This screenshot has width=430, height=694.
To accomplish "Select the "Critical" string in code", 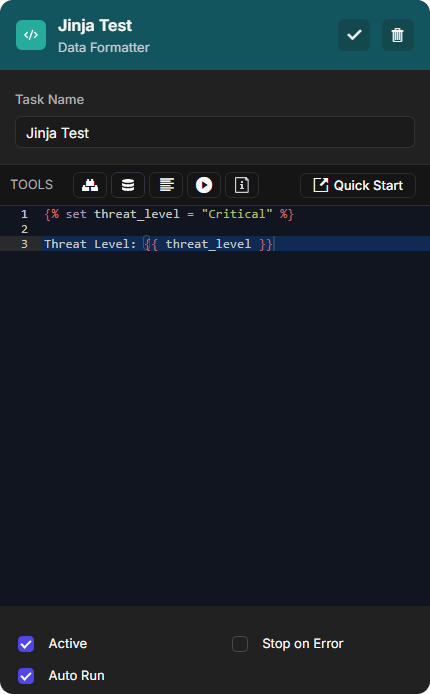I will point(237,214).
